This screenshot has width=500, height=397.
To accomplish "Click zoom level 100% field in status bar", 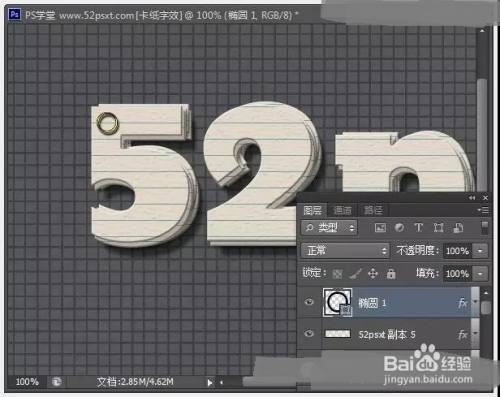I will (x=27, y=382).
